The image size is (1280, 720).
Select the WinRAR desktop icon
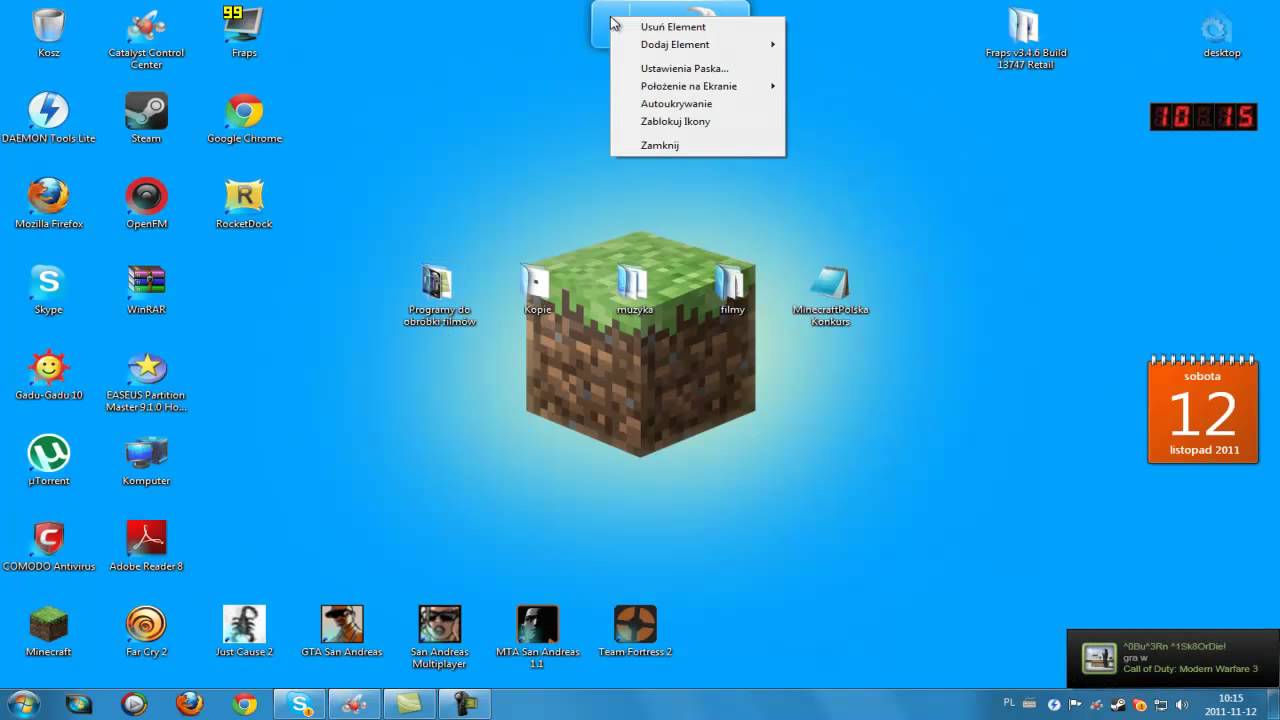click(146, 290)
